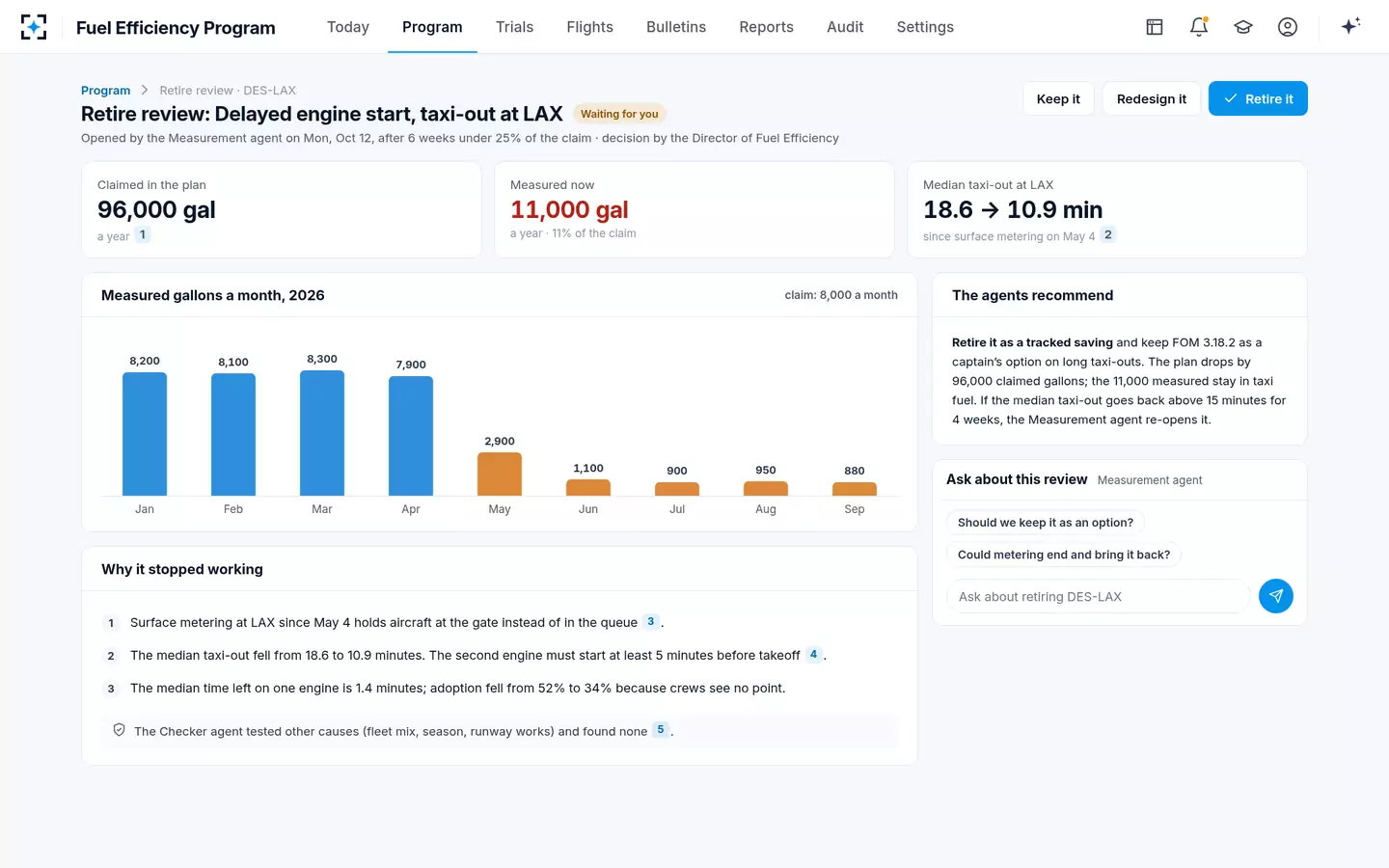Follow the Program breadcrumb link
Screen dimensions: 1389x868
click(105, 91)
